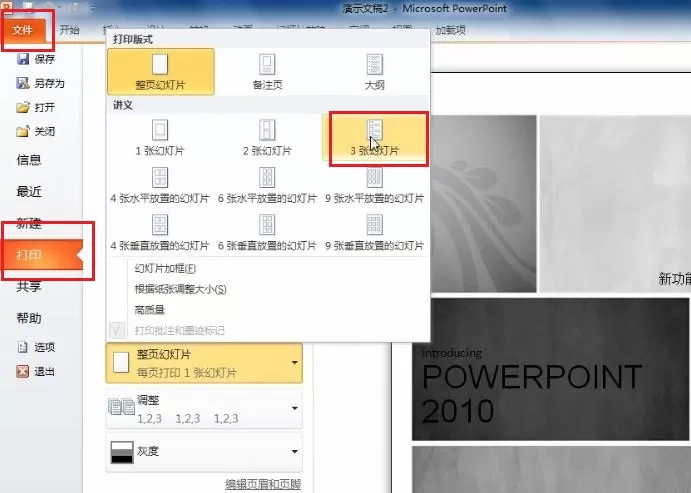Click the POWERPOINT 2010 slide preview
Image resolution: width=691 pixels, height=493 pixels.
tap(550, 369)
